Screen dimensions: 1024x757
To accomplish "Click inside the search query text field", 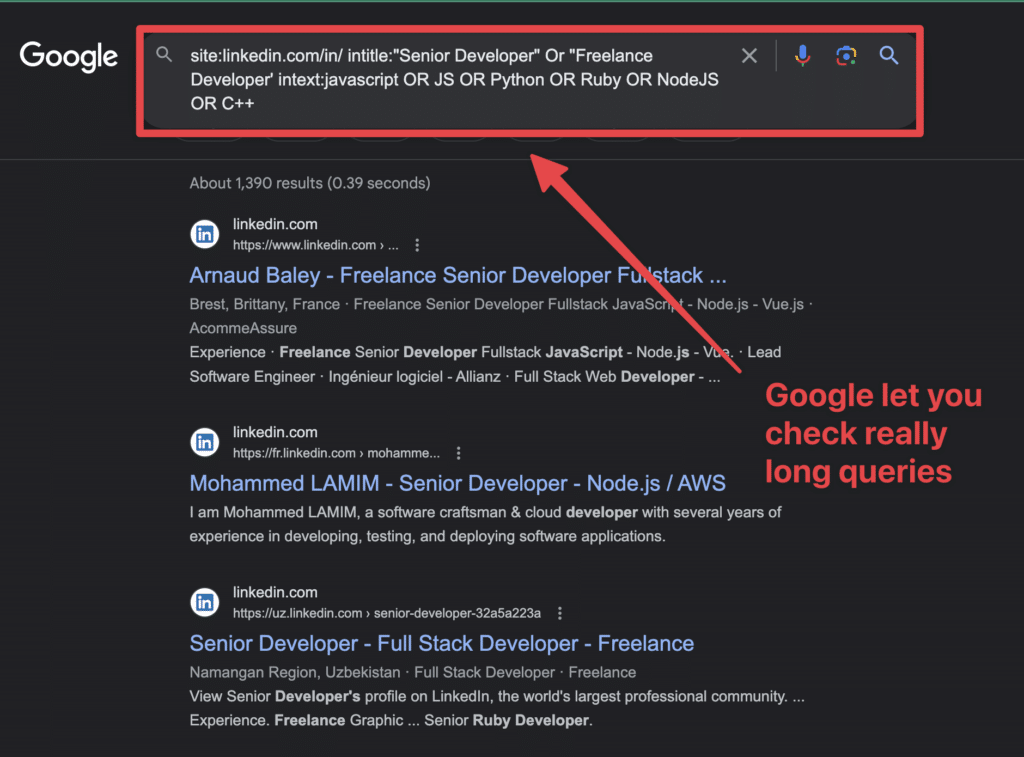I will [x=455, y=80].
